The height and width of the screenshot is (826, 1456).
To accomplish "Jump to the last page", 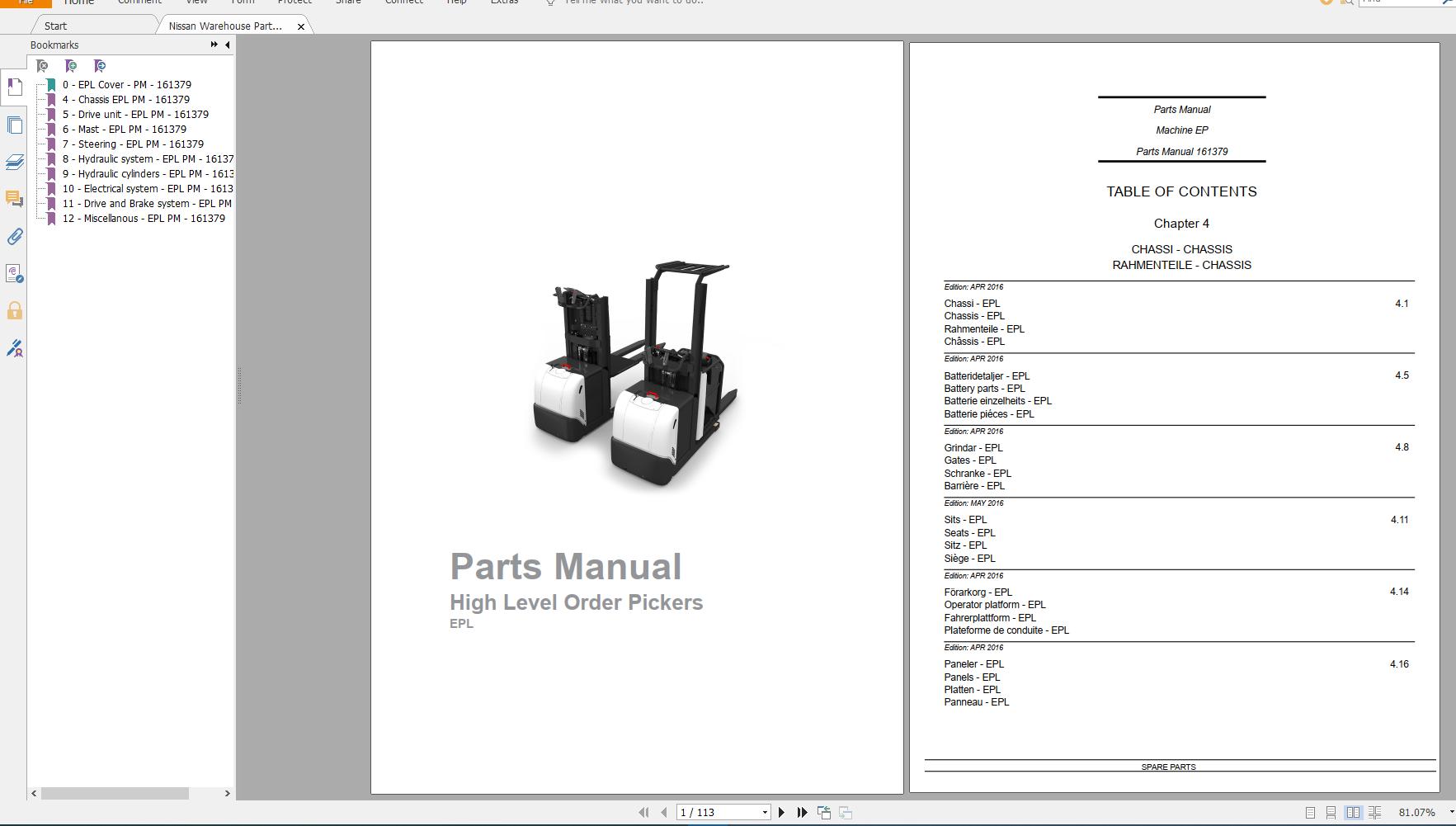I will click(802, 813).
